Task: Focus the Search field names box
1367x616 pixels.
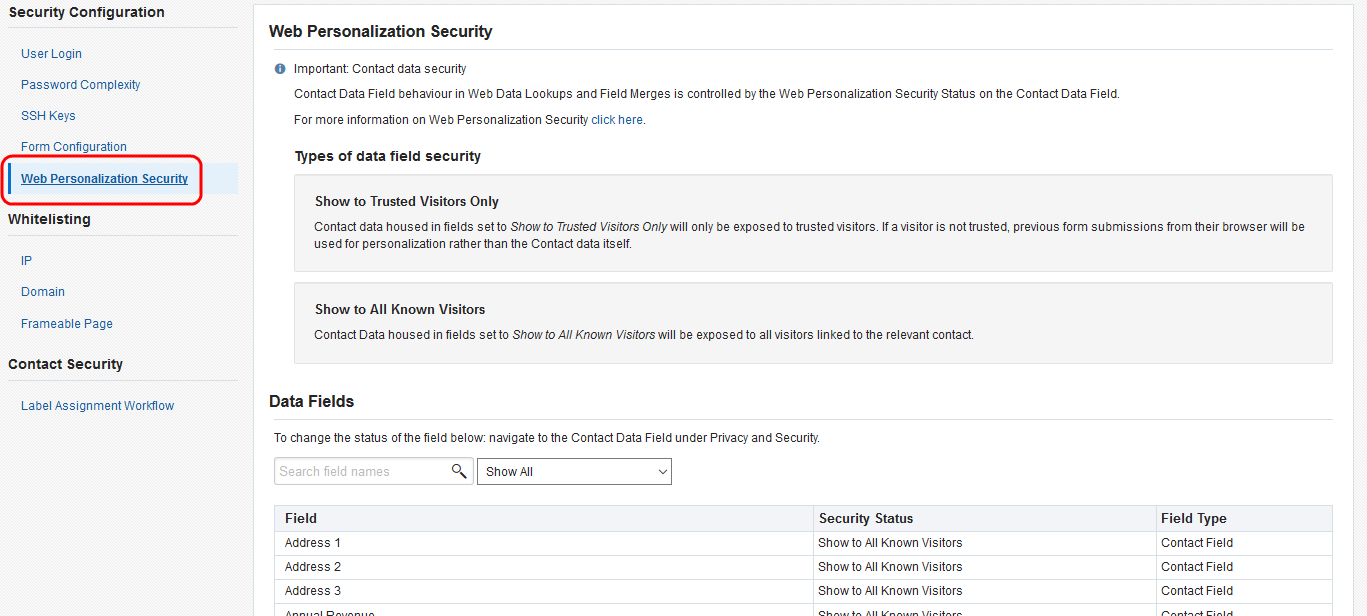Action: 360,471
